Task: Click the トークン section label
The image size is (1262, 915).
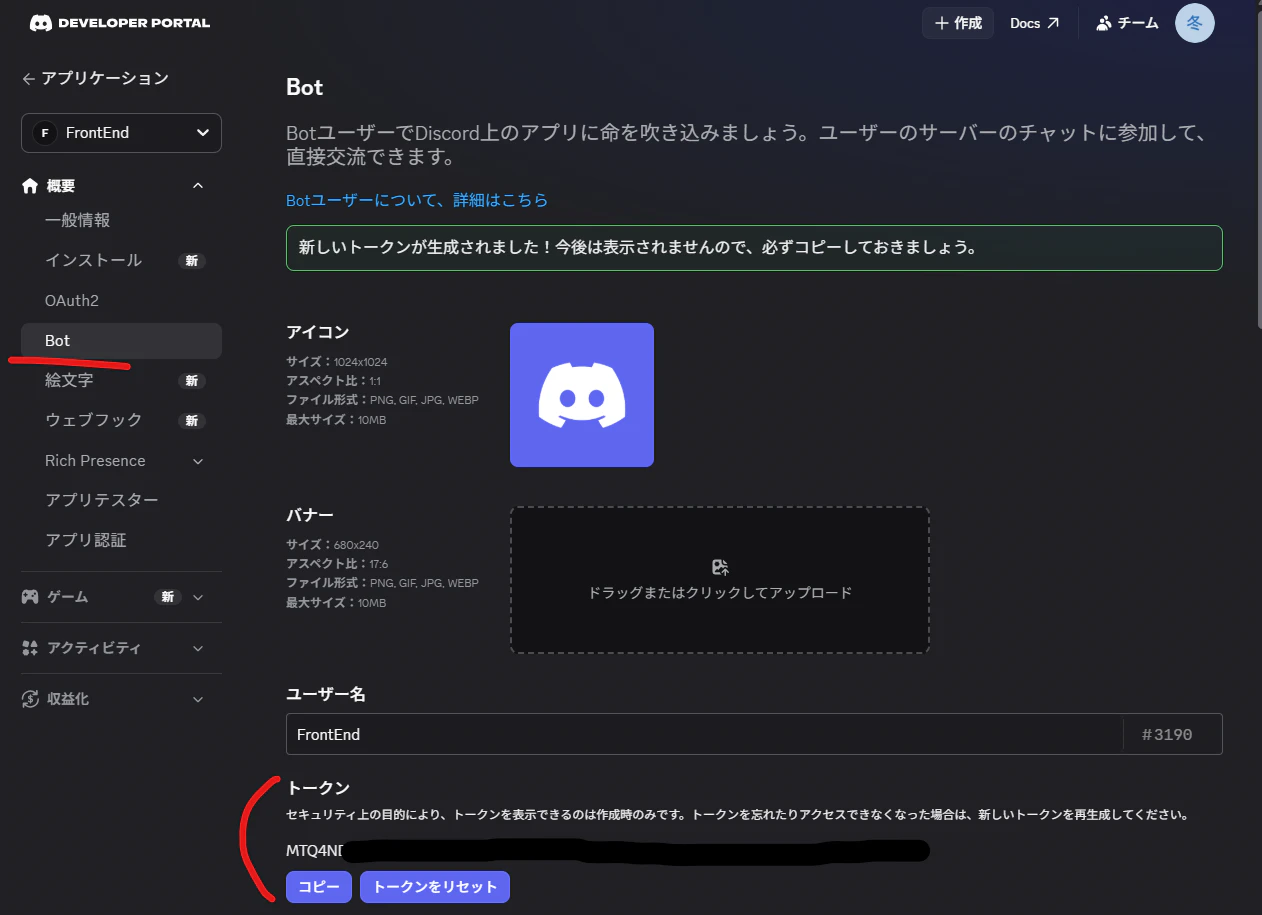Action: pos(318,788)
